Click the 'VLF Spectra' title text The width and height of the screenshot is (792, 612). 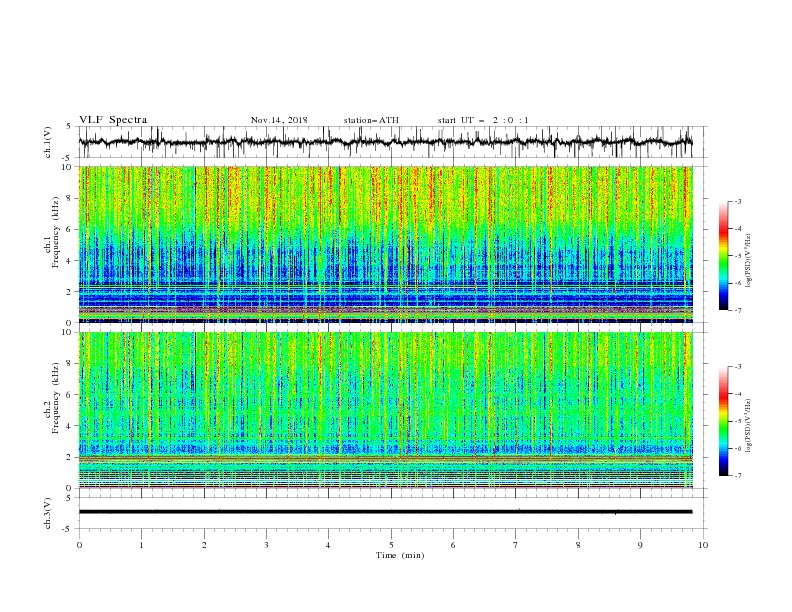point(113,120)
